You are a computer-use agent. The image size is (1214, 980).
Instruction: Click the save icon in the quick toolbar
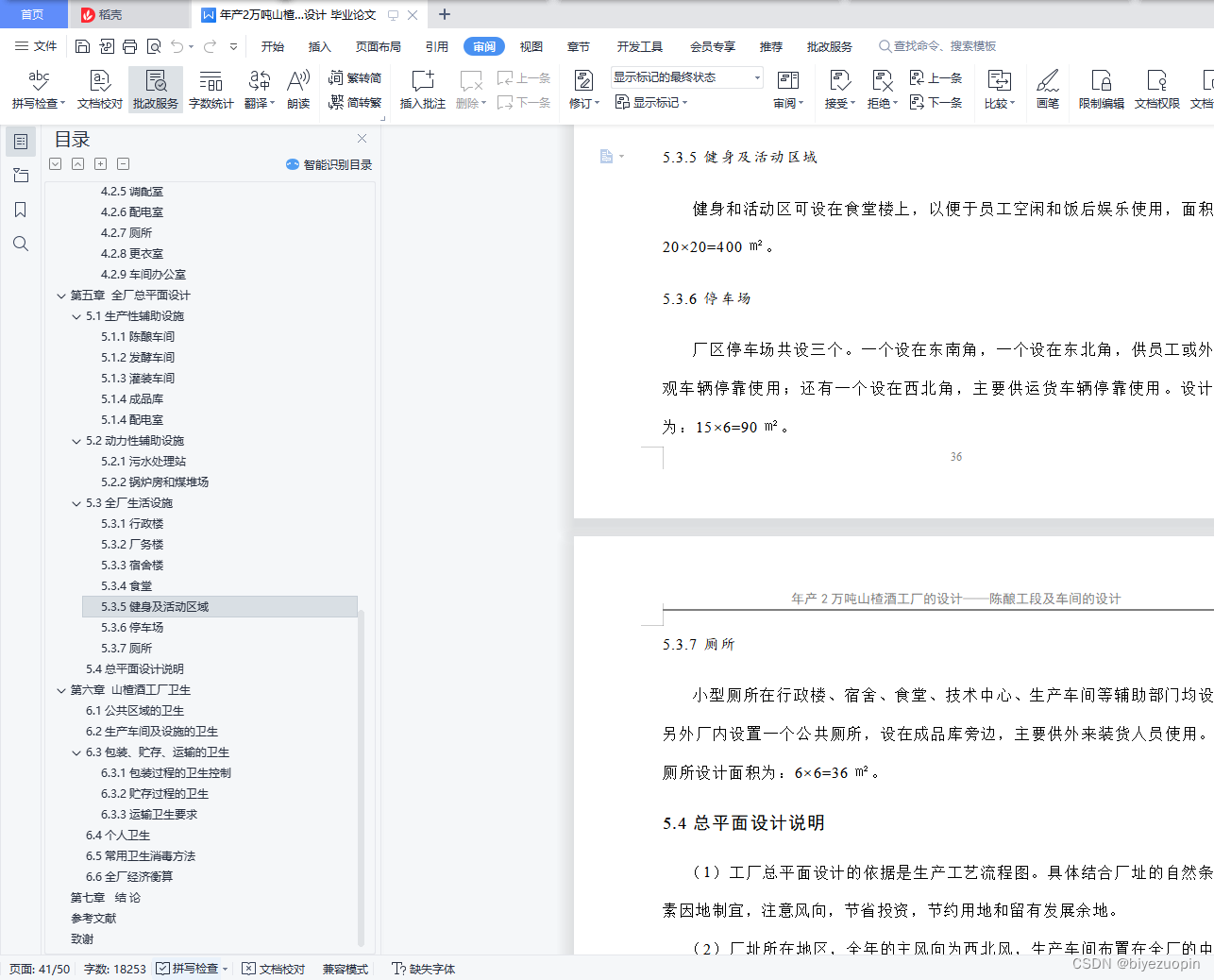82,46
